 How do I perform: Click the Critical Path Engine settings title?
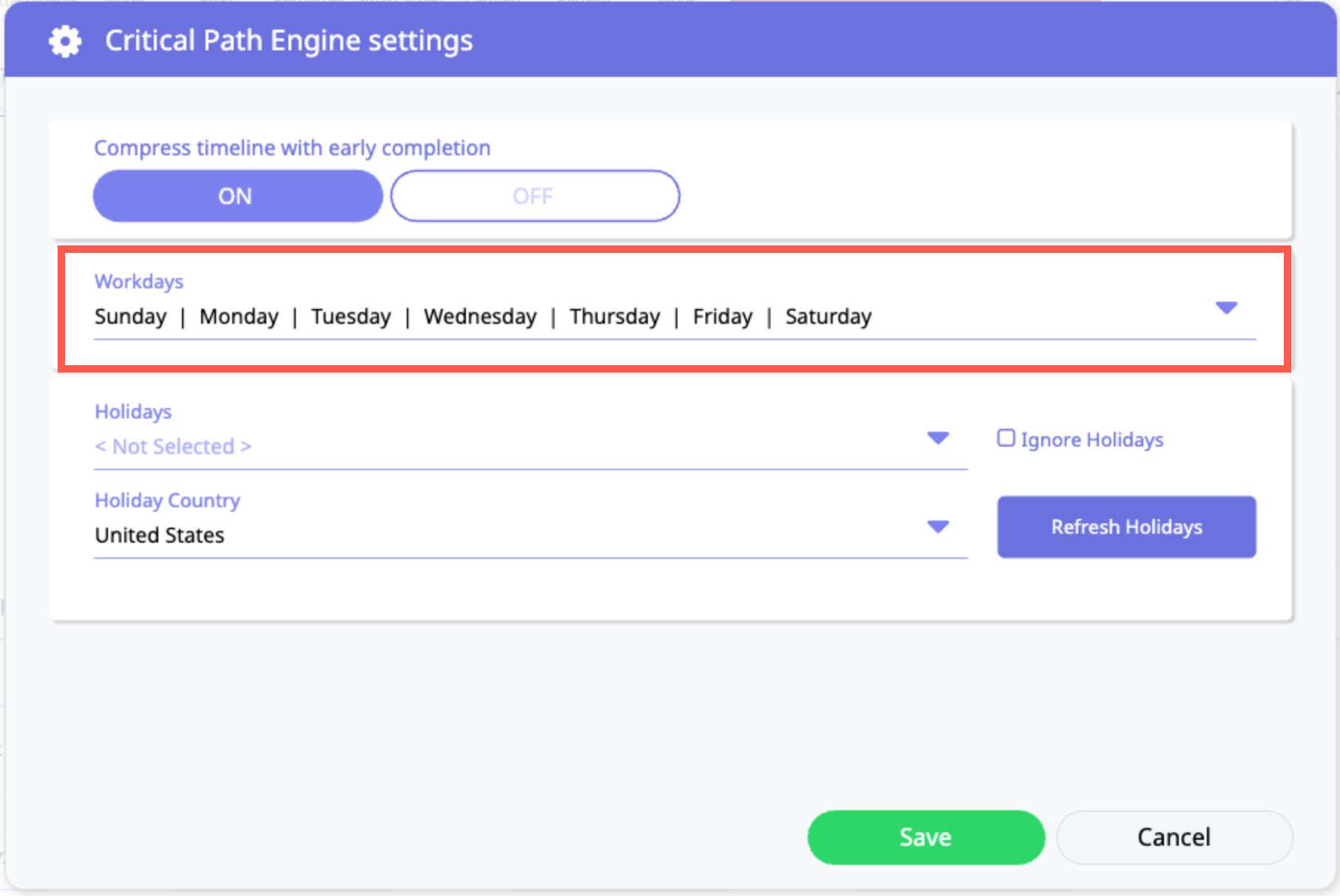coord(288,41)
